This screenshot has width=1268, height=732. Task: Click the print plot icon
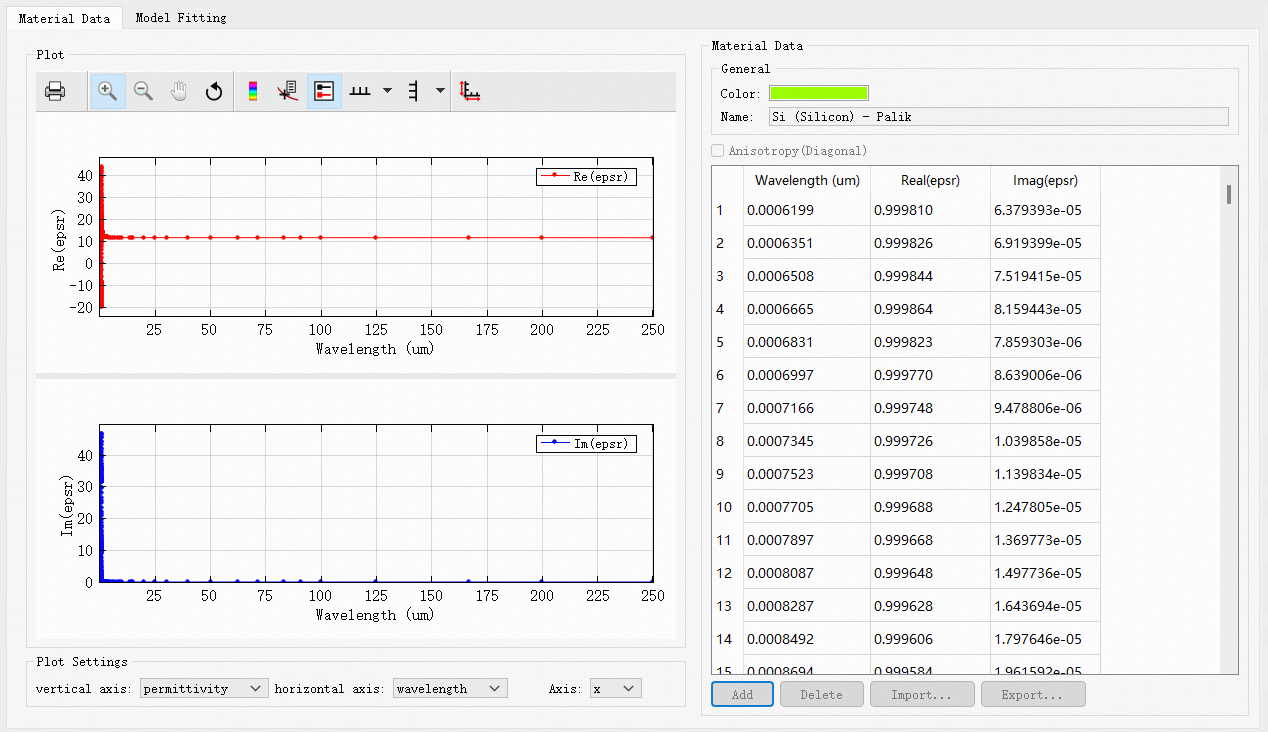tap(55, 92)
